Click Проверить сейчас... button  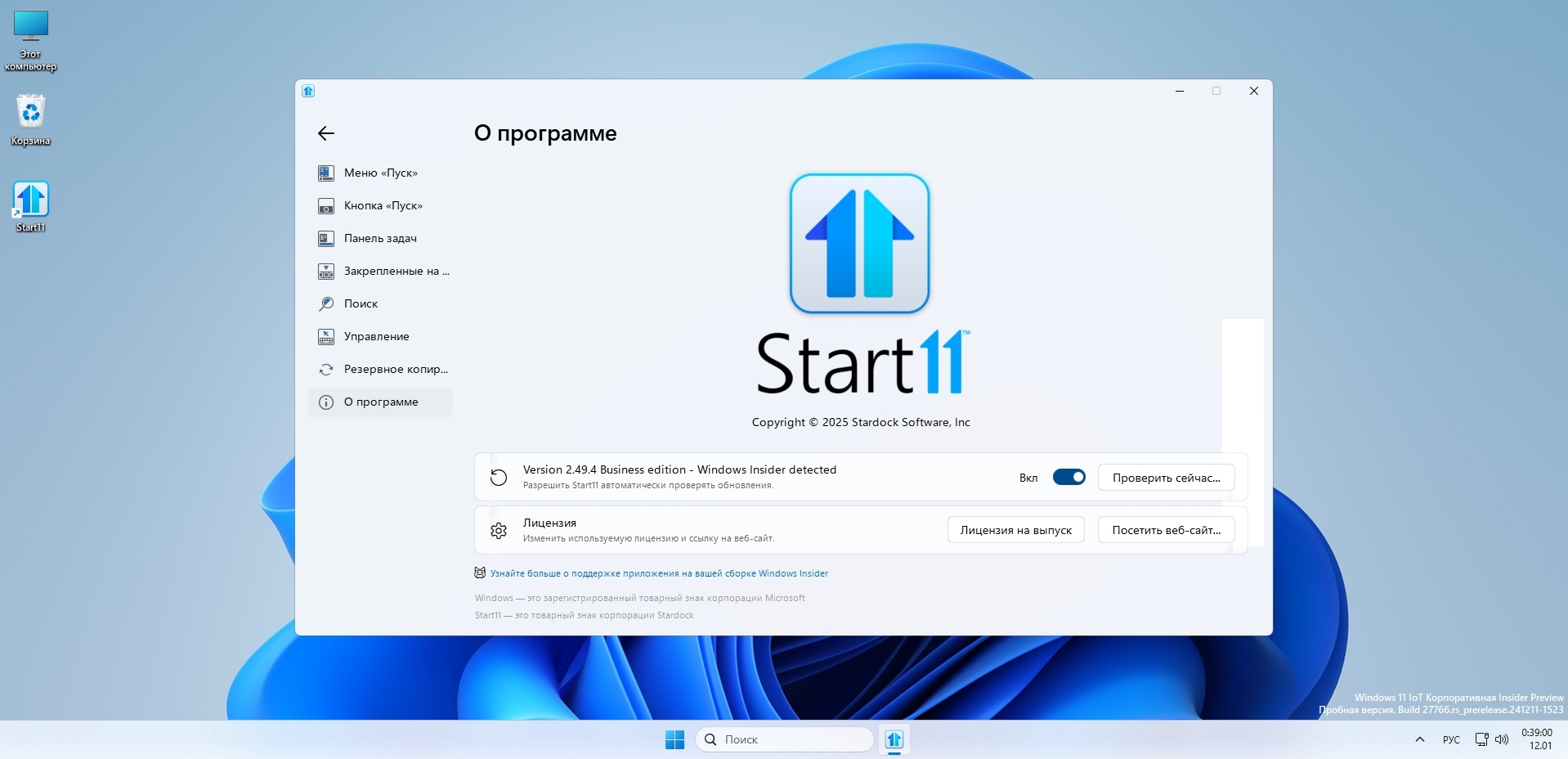pos(1166,478)
